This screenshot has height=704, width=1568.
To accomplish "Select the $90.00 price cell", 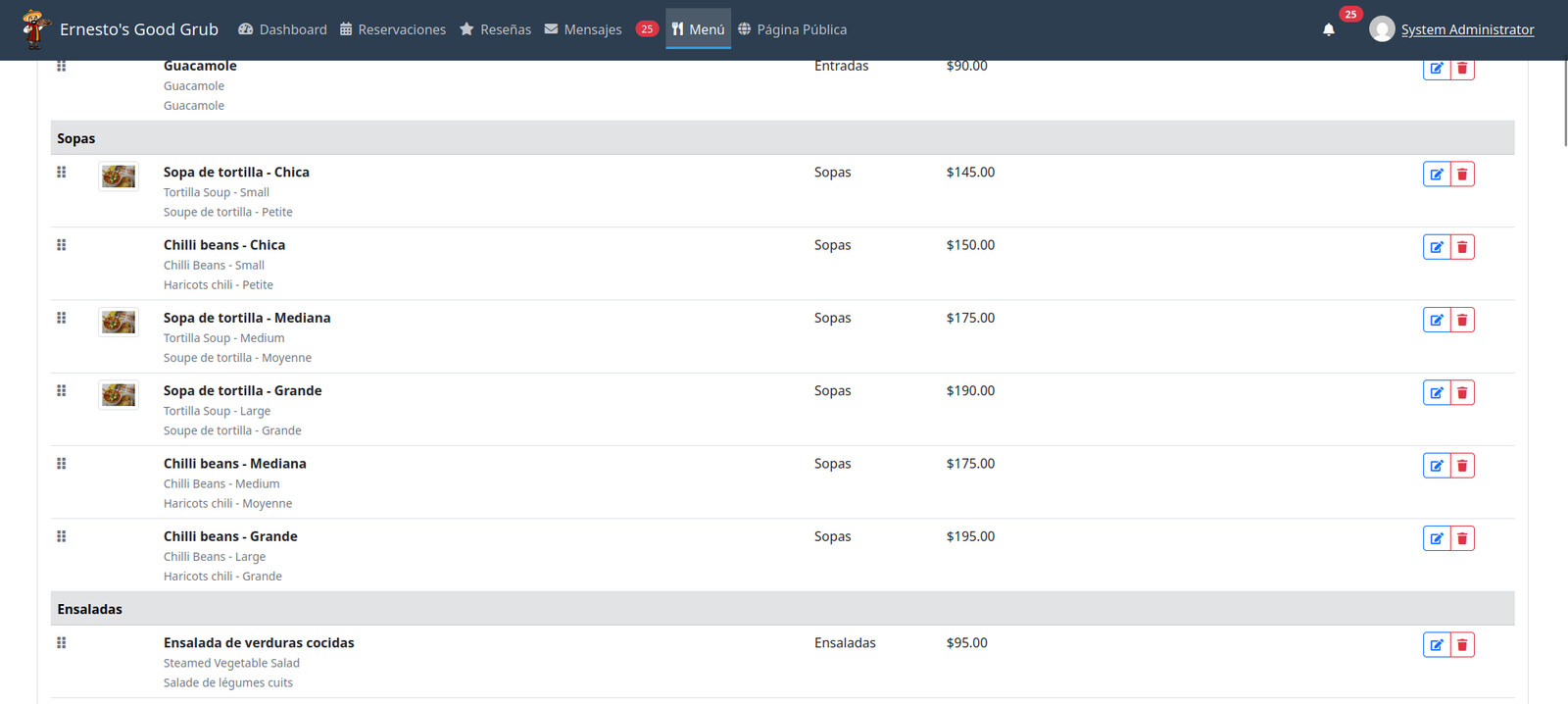I will tap(966, 67).
